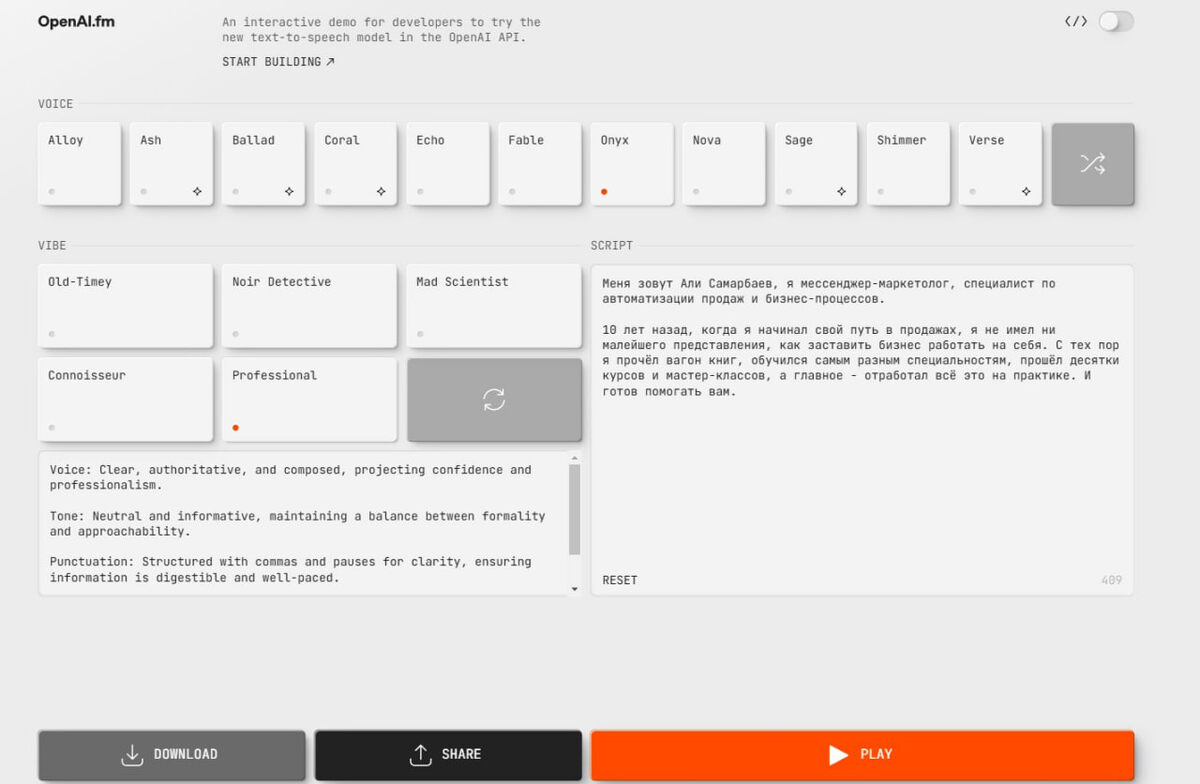Click the sparkle icon on Verse card
Viewport: 1200px width, 784px height.
tap(1025, 191)
